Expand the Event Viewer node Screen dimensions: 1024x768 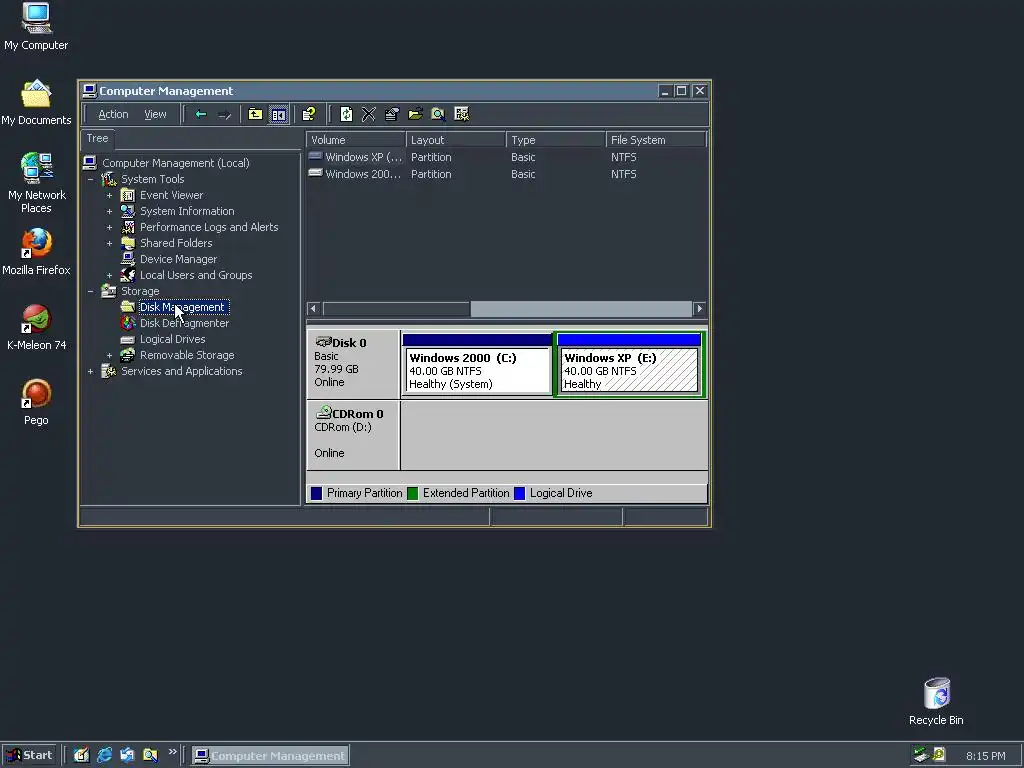109,195
